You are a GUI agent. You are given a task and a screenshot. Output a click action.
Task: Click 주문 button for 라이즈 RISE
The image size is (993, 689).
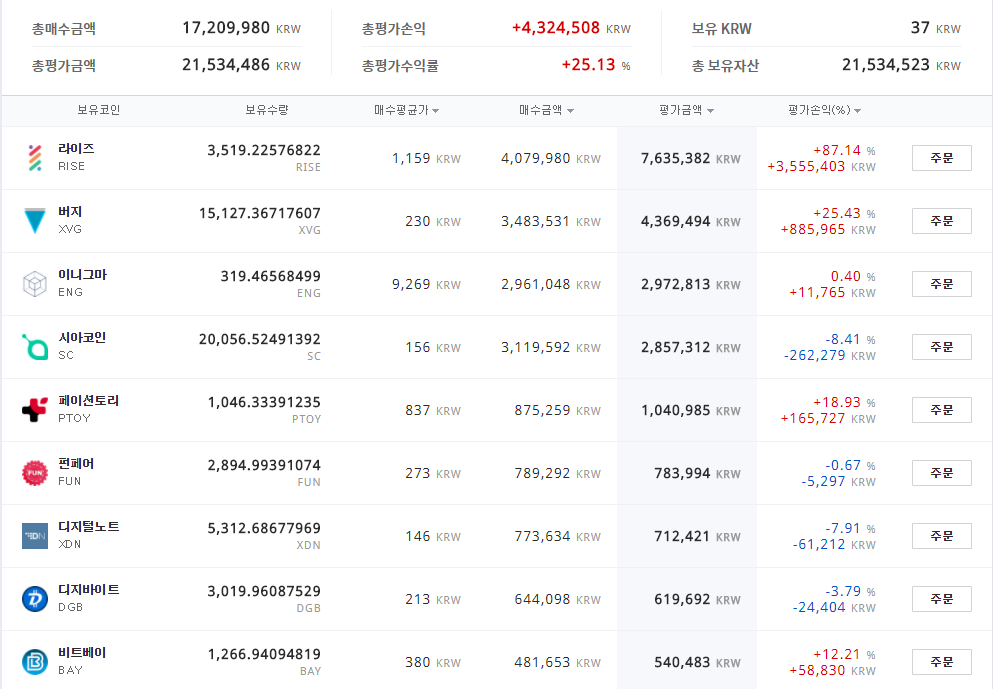tap(942, 158)
